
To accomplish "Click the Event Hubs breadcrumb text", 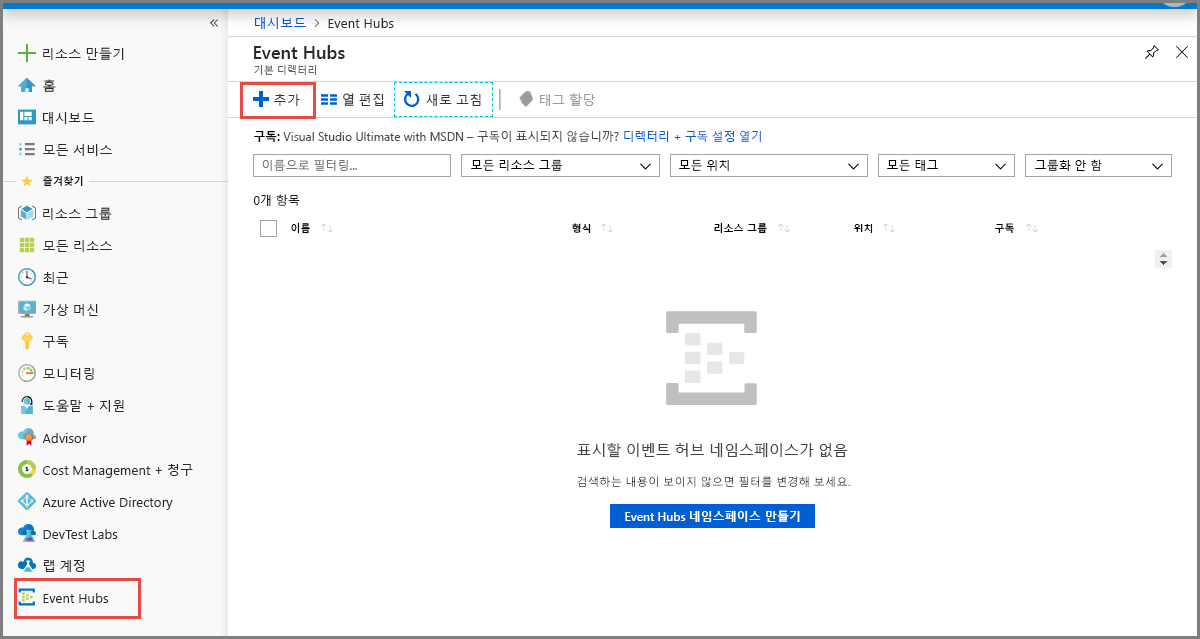I will click(361, 23).
